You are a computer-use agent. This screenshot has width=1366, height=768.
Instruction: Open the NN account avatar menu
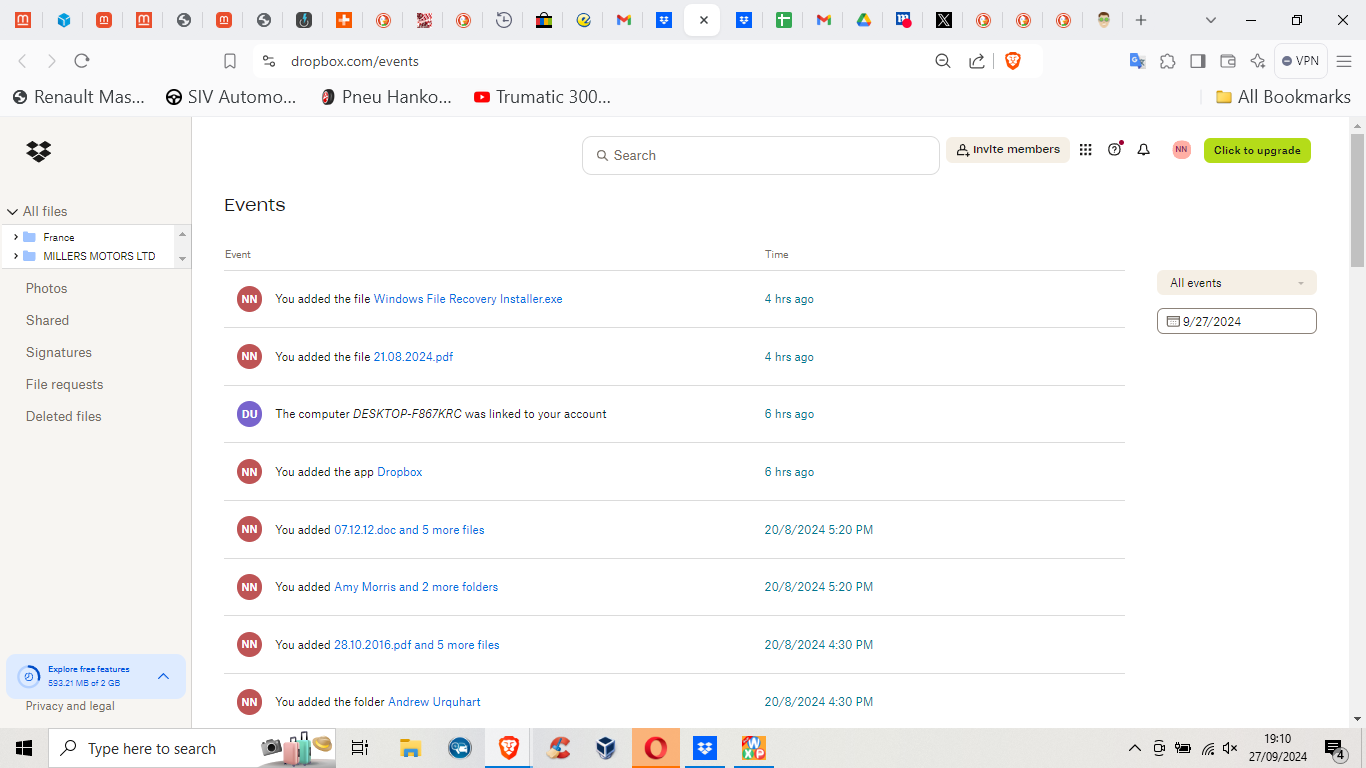click(1181, 150)
